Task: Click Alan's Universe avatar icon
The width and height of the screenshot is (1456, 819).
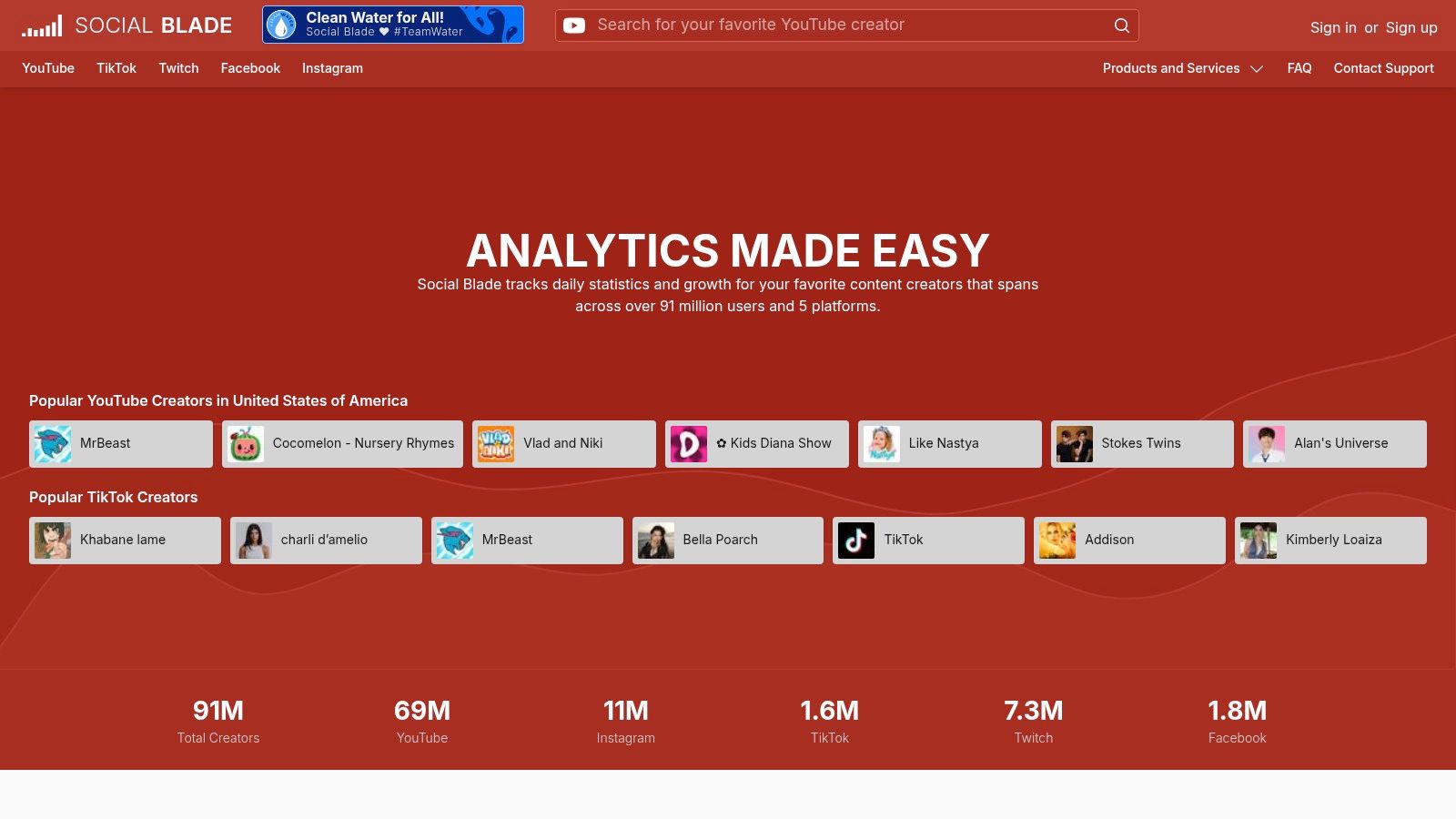Action: 1267,444
